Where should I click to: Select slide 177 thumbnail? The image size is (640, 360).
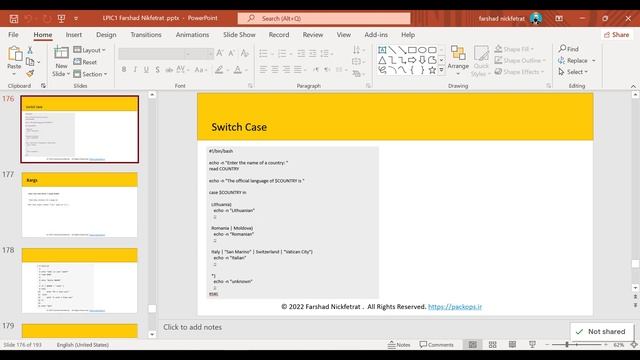coord(80,205)
